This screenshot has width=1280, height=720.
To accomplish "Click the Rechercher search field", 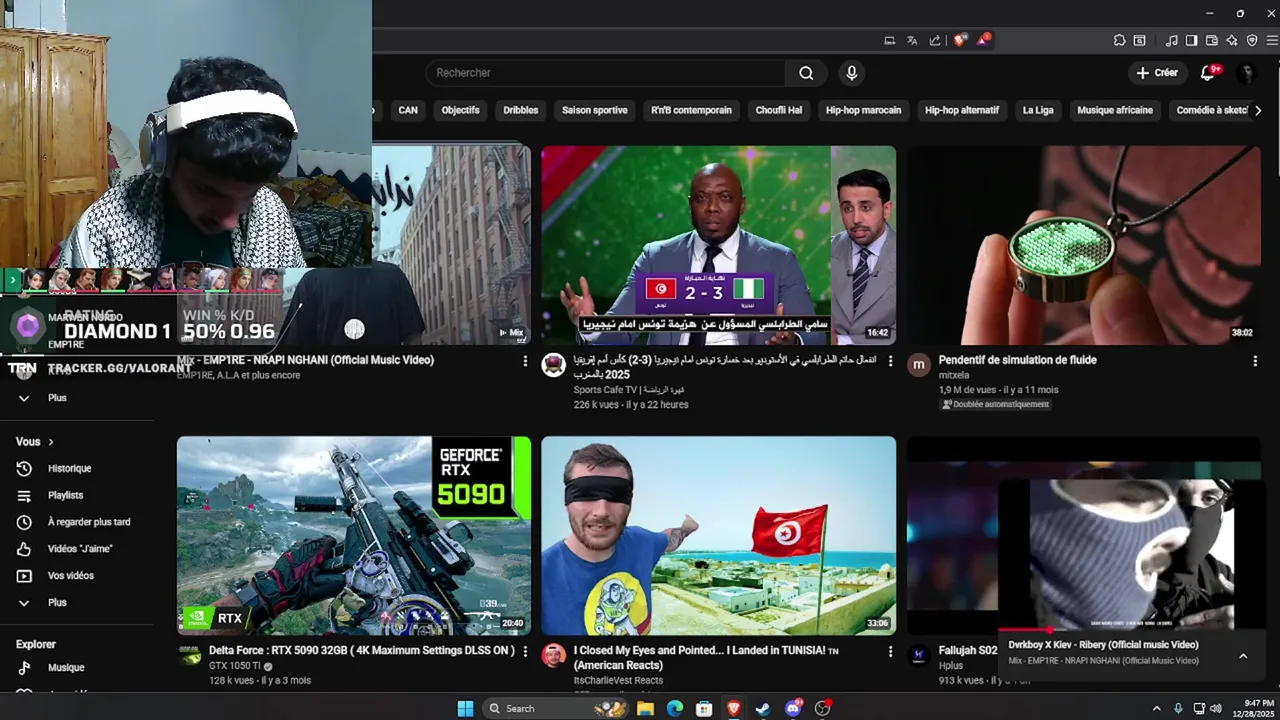I will (x=607, y=73).
